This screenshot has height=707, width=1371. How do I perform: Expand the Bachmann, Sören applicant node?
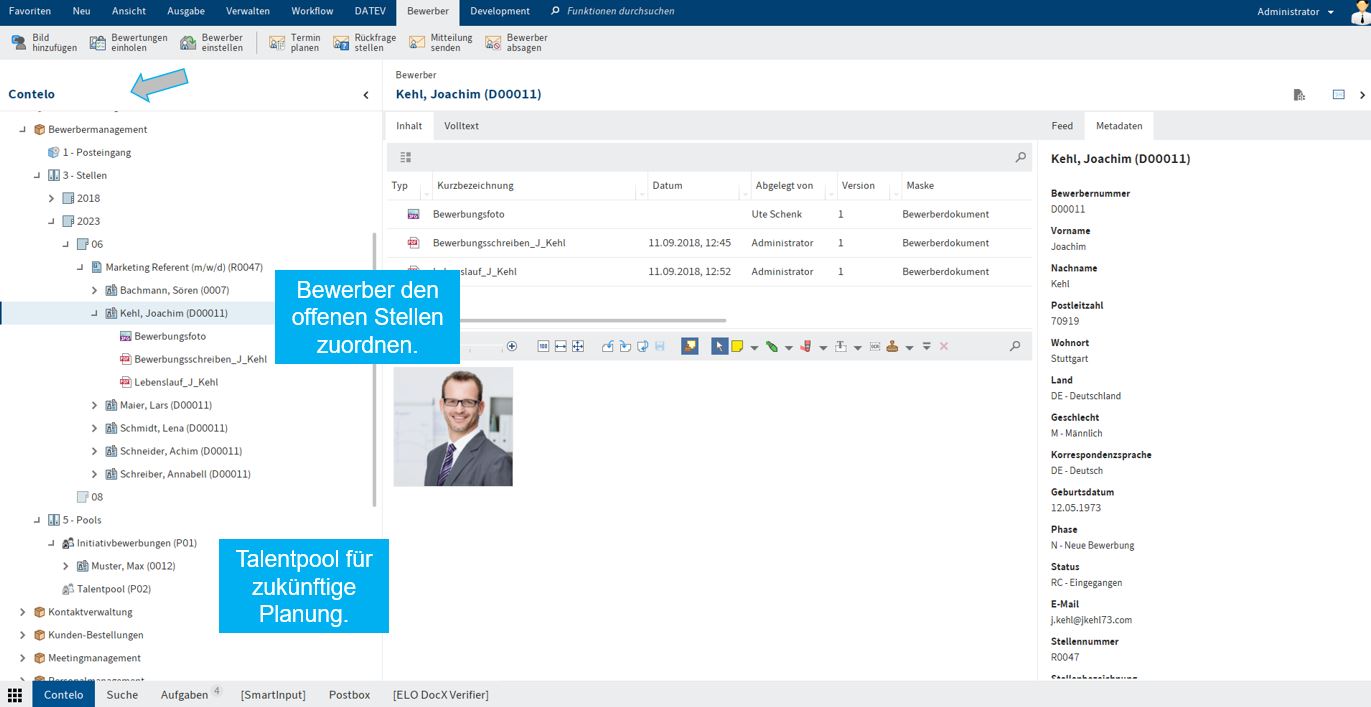[95, 290]
